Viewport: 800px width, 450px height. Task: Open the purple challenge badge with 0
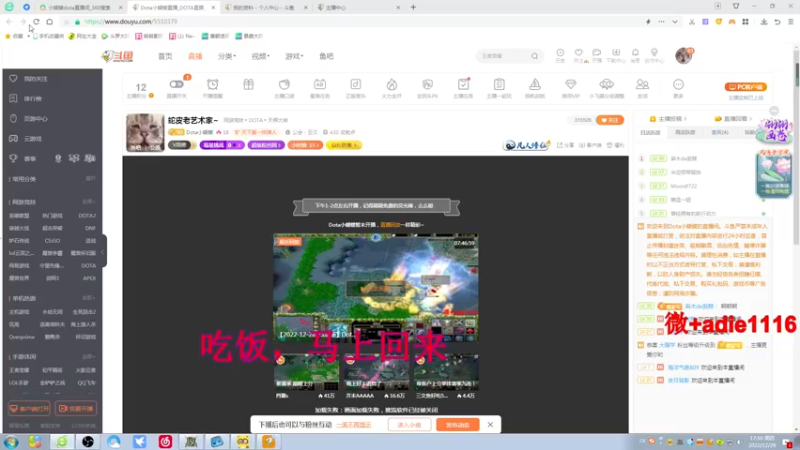pyautogui.click(x=221, y=145)
